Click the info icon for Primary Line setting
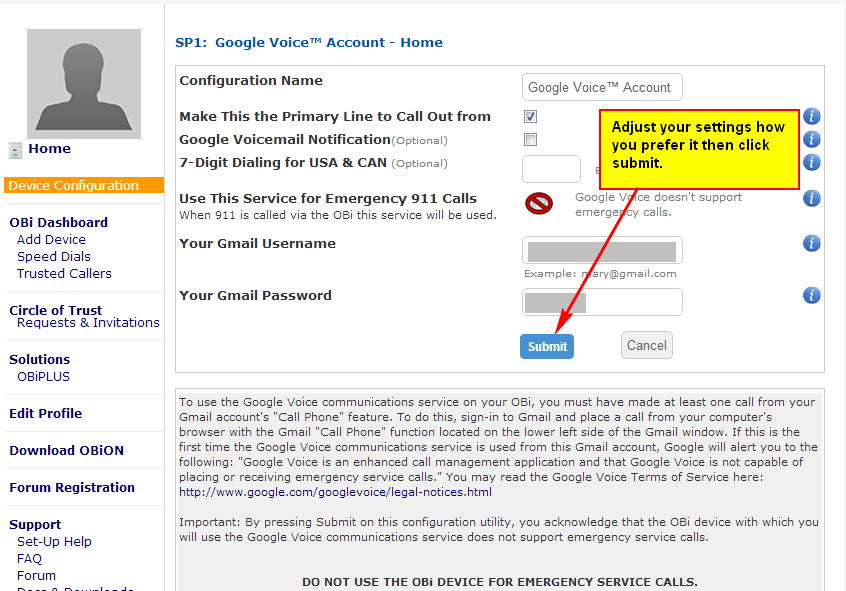This screenshot has height=591, width=846. point(811,116)
